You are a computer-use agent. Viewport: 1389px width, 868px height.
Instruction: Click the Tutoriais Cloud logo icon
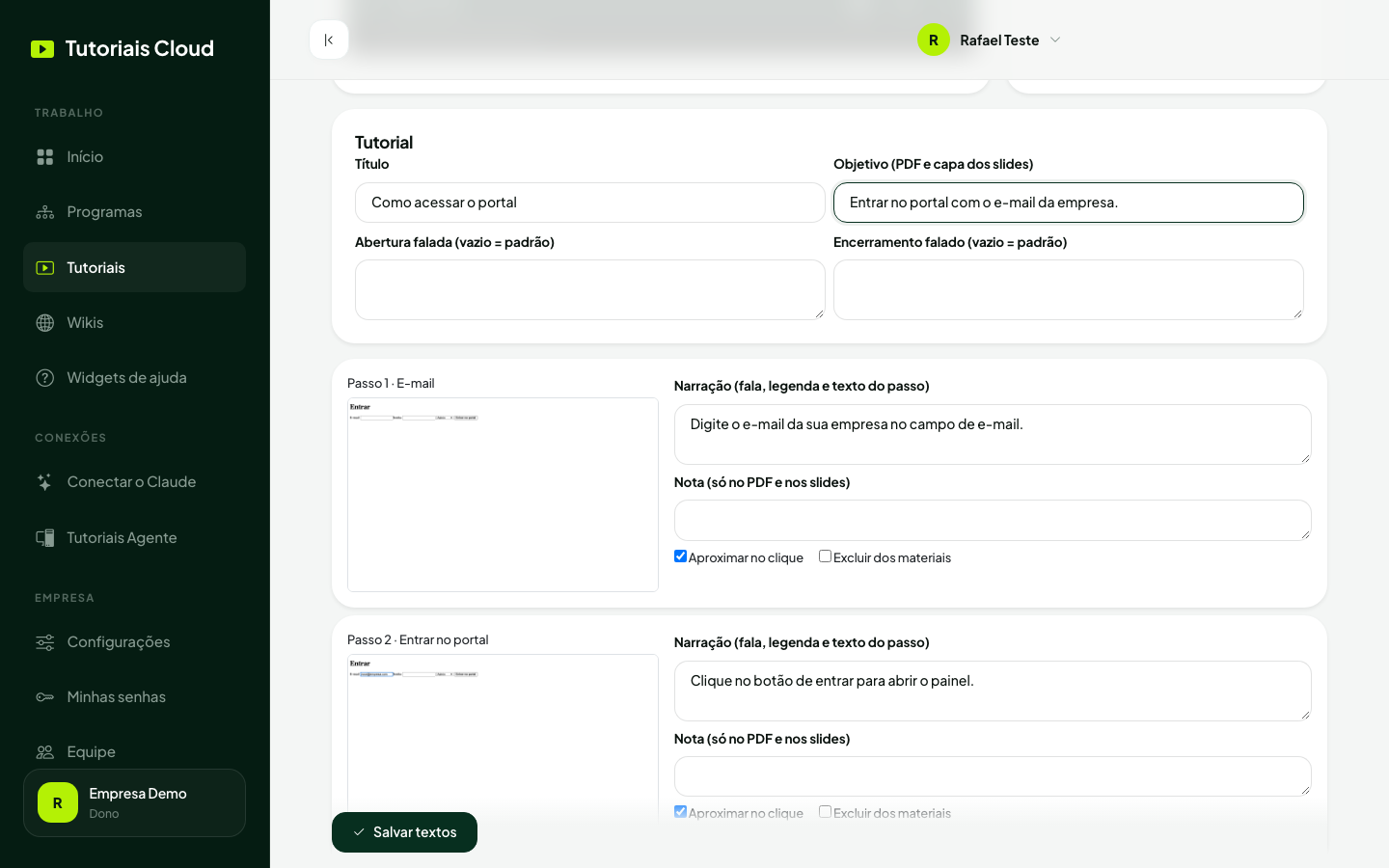42,49
